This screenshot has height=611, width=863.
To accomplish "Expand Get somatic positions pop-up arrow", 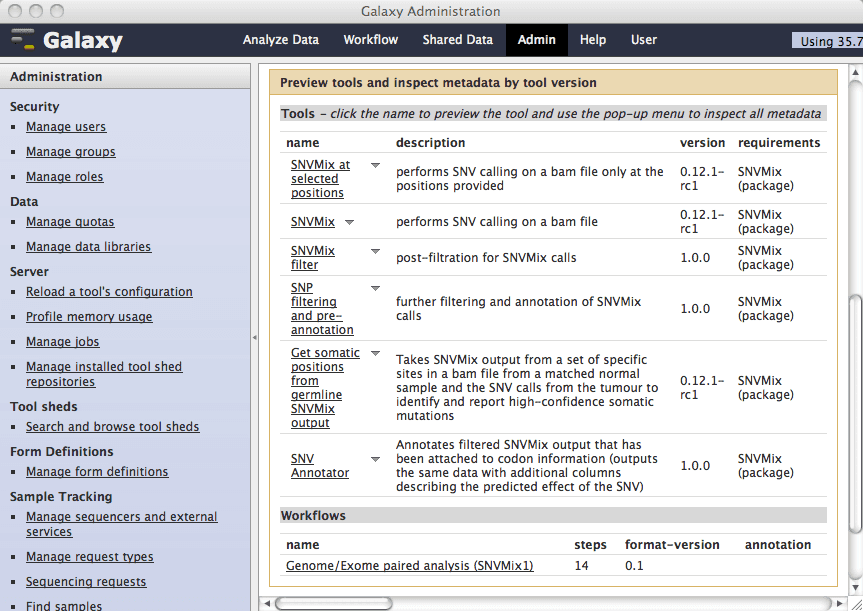I will [x=376, y=353].
